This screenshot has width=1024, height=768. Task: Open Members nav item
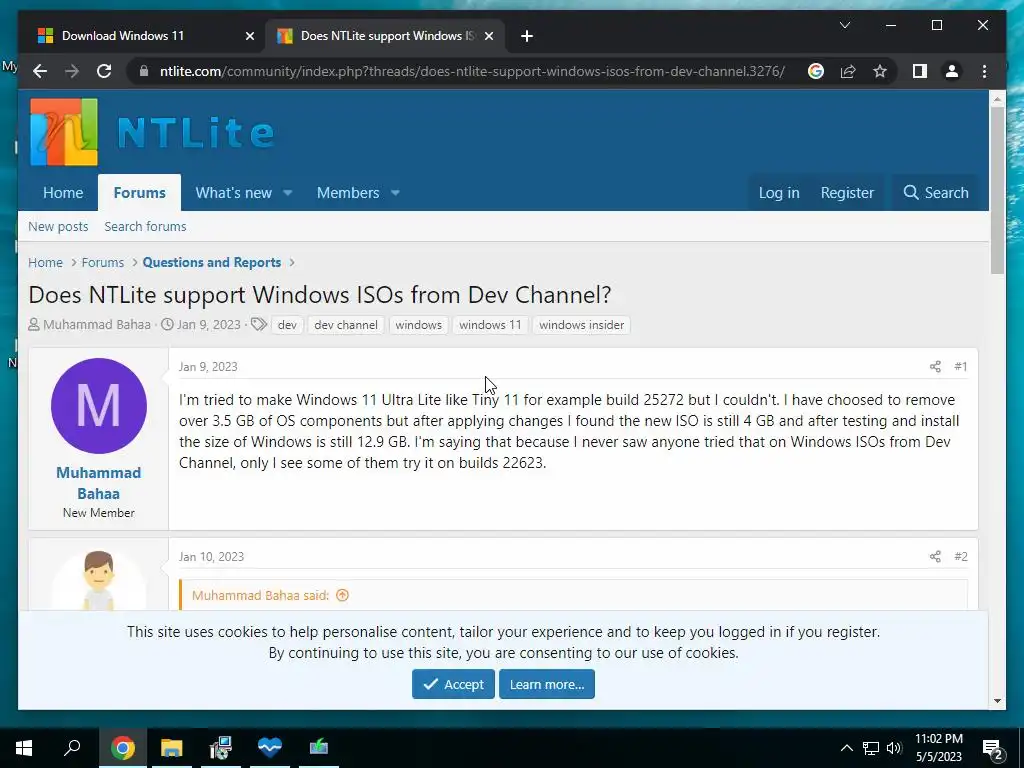coord(348,193)
